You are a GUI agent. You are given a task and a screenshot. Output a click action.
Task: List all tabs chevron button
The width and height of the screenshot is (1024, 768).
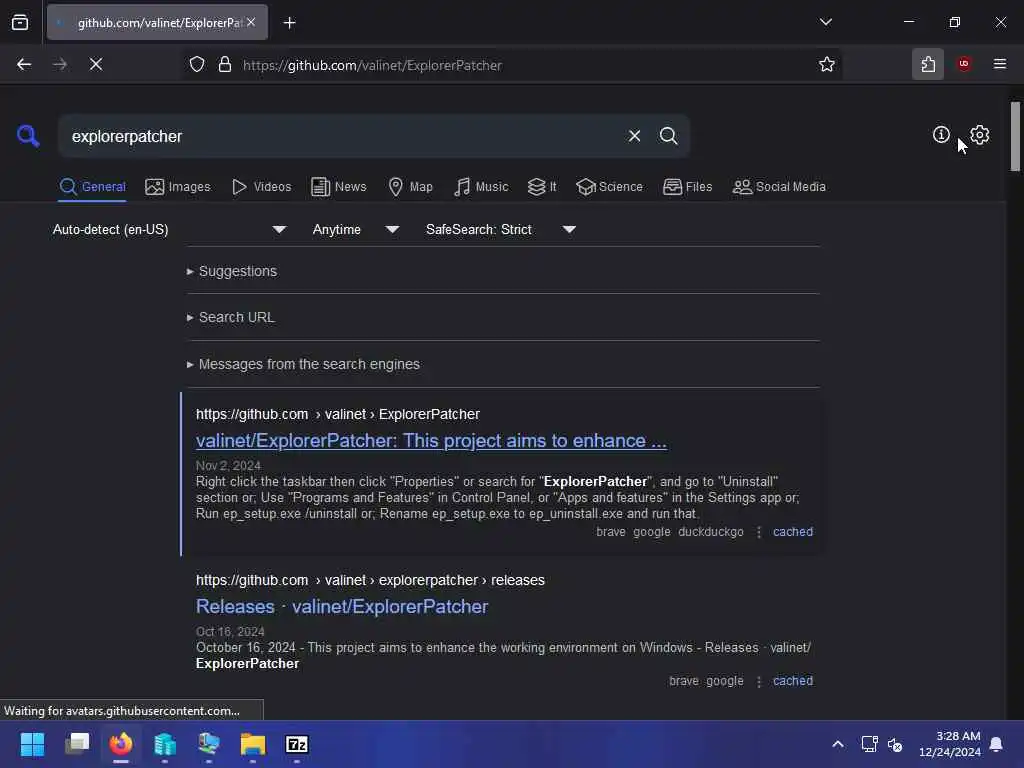825,22
